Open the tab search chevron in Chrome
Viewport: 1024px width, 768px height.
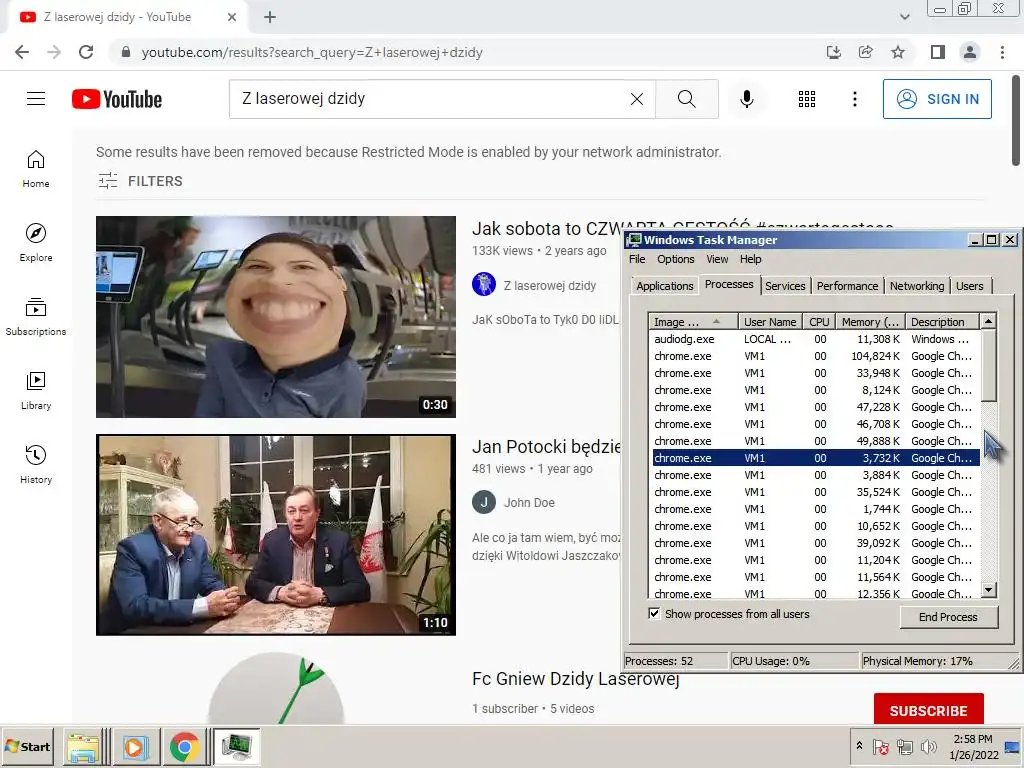coord(904,17)
